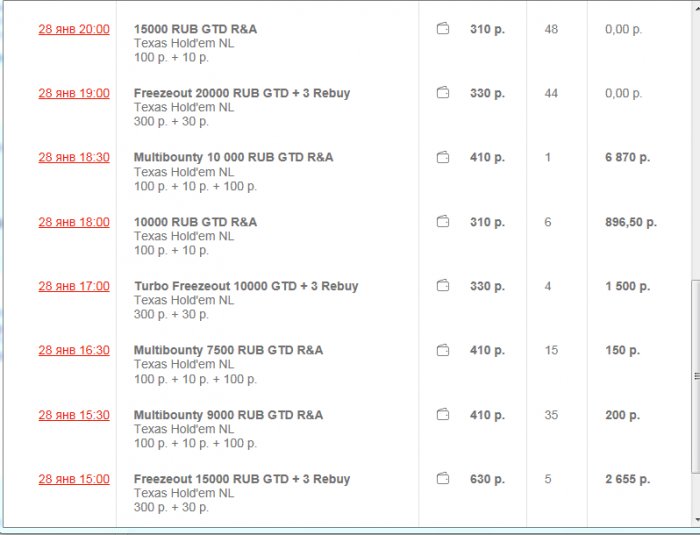Click wallet icon for Multibounty 7500 RUB
700x535 pixels.
pyautogui.click(x=443, y=350)
